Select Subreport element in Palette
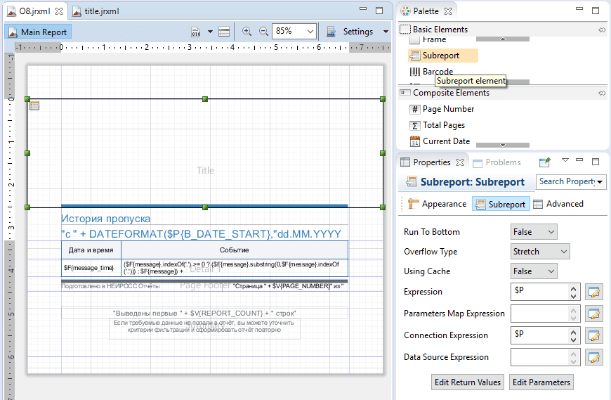This screenshot has height=400, width=611. click(x=443, y=55)
